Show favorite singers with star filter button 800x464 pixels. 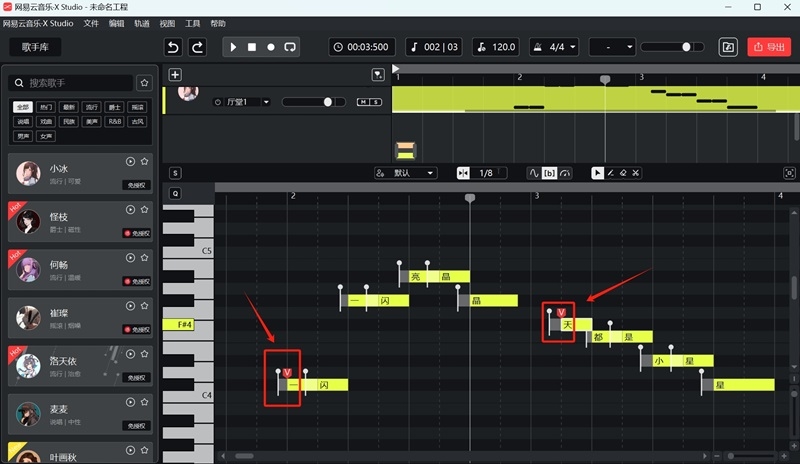pos(144,83)
